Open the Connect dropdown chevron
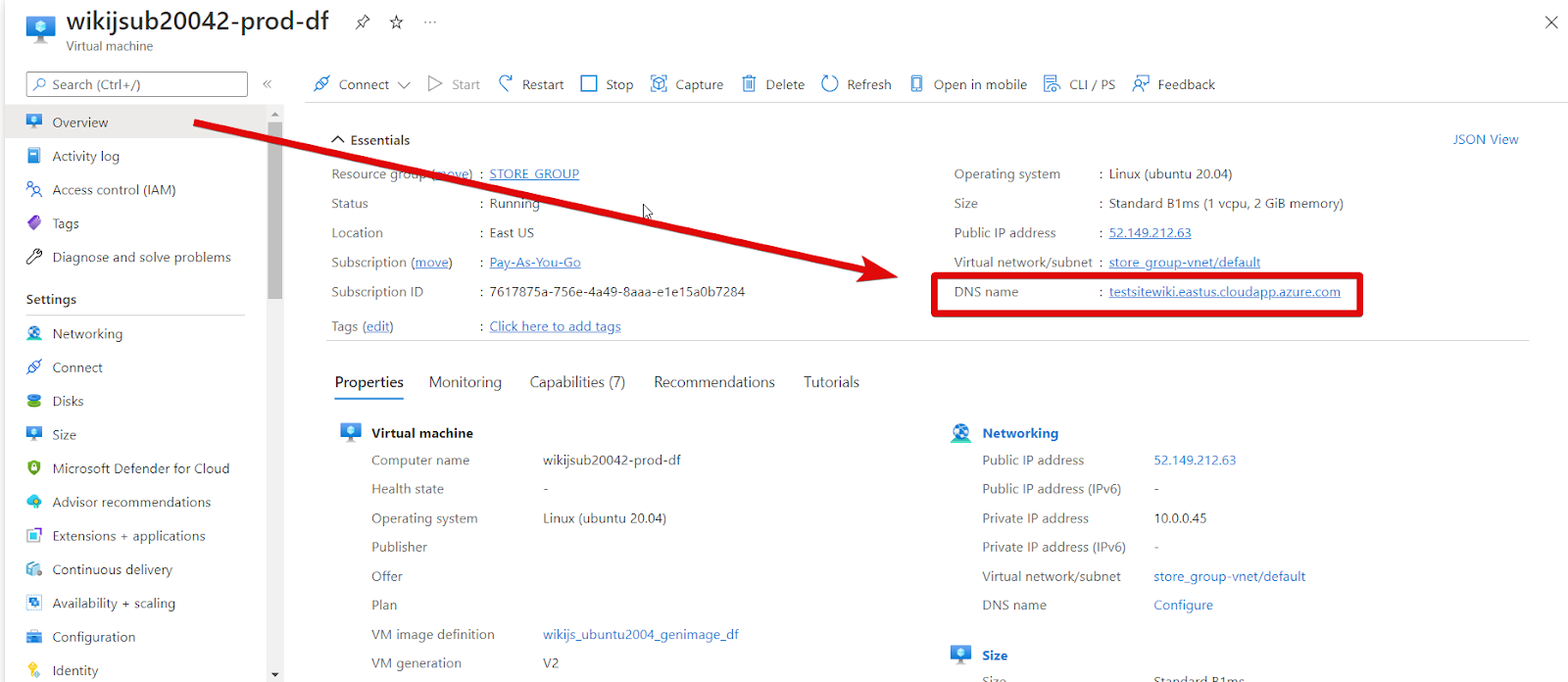1568x682 pixels. point(404,85)
